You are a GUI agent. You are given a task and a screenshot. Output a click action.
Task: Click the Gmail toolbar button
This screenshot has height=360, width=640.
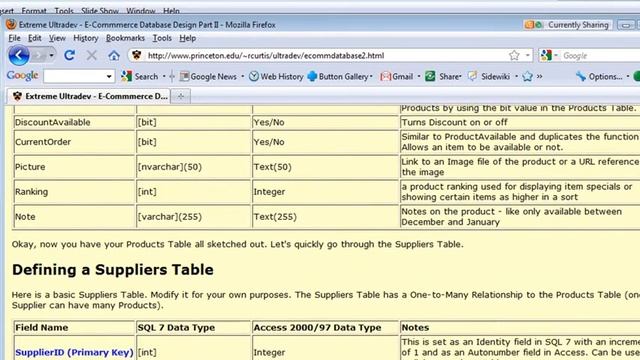396,76
